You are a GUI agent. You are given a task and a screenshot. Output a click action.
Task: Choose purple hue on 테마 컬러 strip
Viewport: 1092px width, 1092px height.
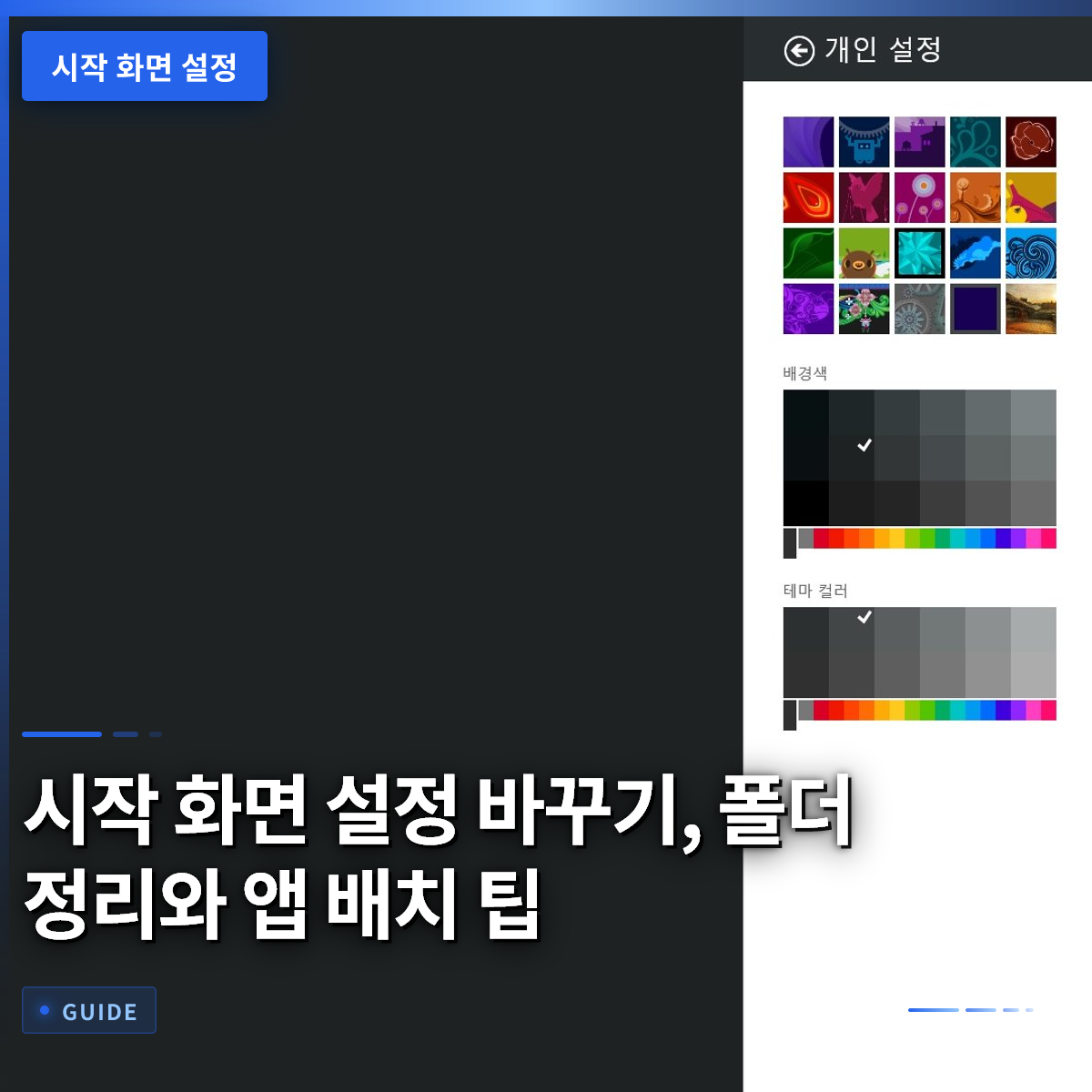[1018, 710]
